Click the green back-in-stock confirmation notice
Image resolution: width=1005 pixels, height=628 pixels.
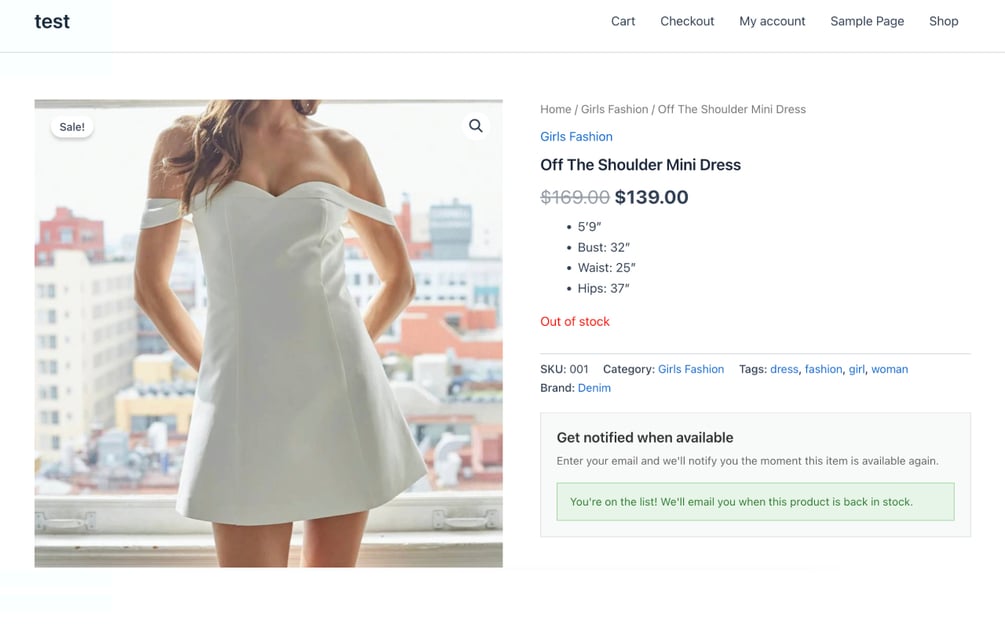coord(755,502)
